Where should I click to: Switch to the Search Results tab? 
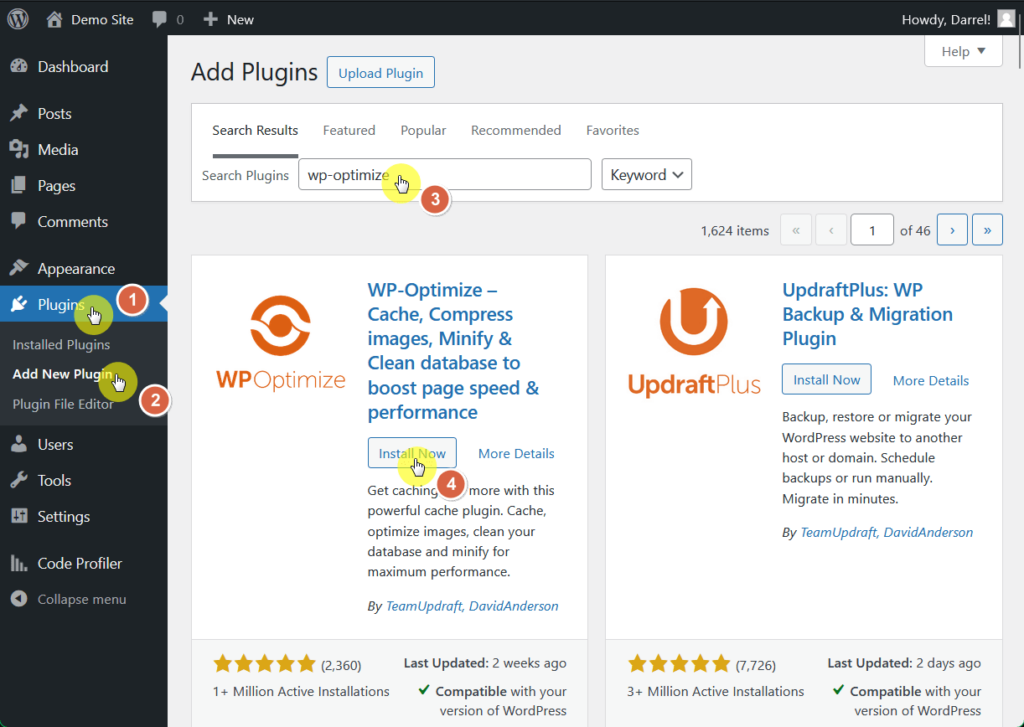click(255, 131)
